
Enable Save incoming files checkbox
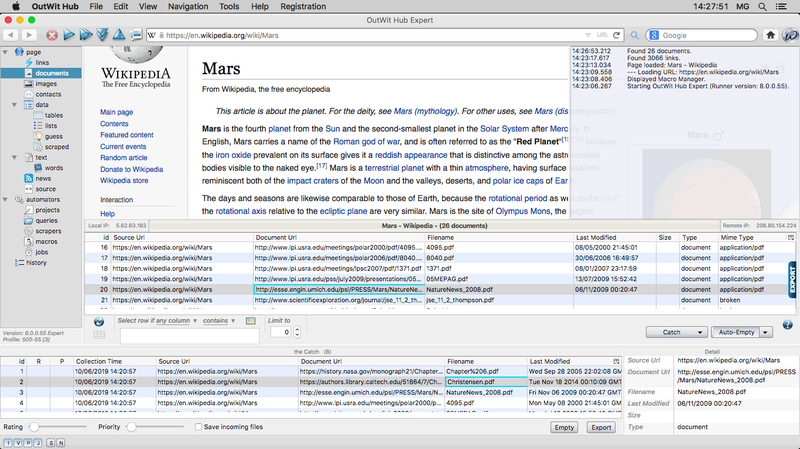pos(198,427)
